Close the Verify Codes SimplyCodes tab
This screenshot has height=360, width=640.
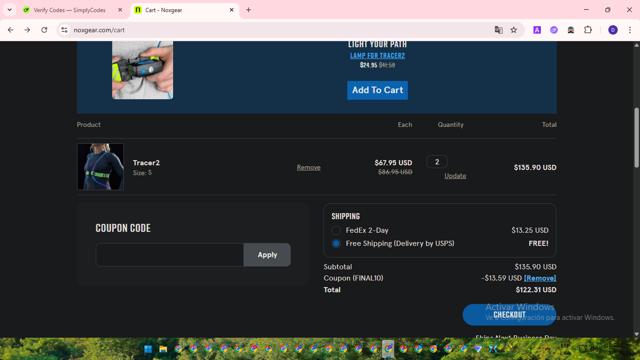[120, 10]
